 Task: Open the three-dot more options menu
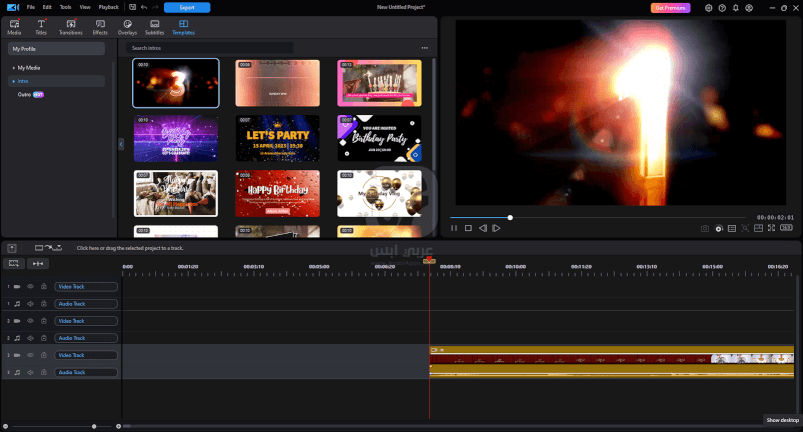click(x=424, y=48)
